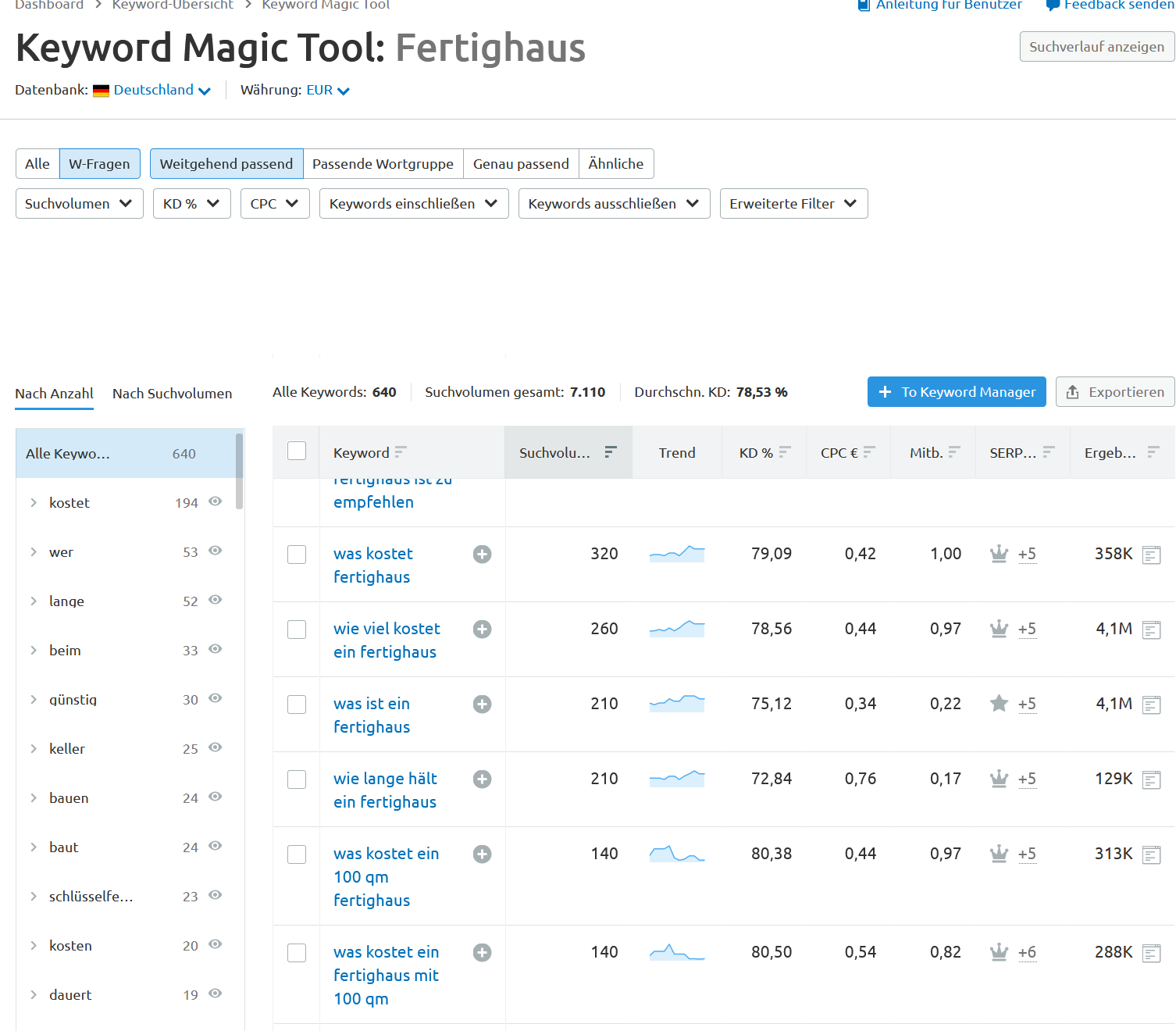Click the Exportieren button

click(x=1115, y=392)
